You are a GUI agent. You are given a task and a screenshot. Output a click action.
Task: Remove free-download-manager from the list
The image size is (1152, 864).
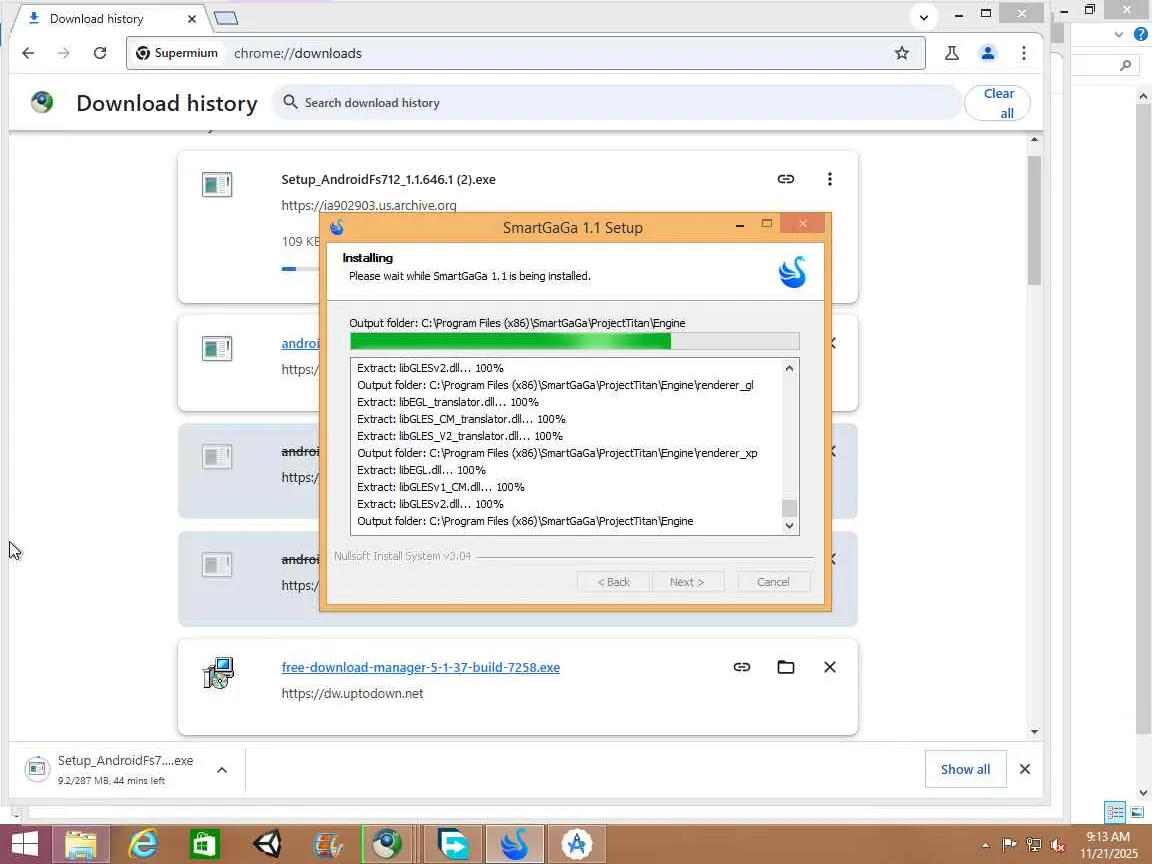[829, 667]
